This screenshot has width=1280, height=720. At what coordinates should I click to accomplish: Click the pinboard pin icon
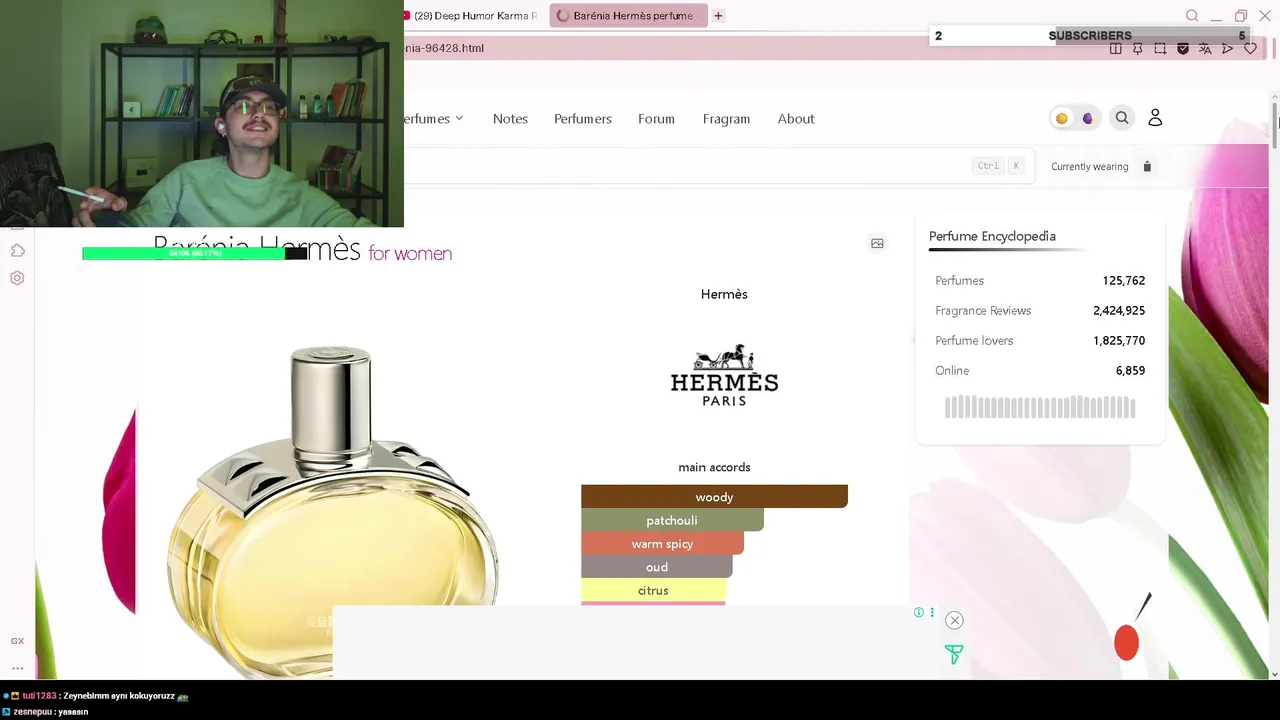1137,48
